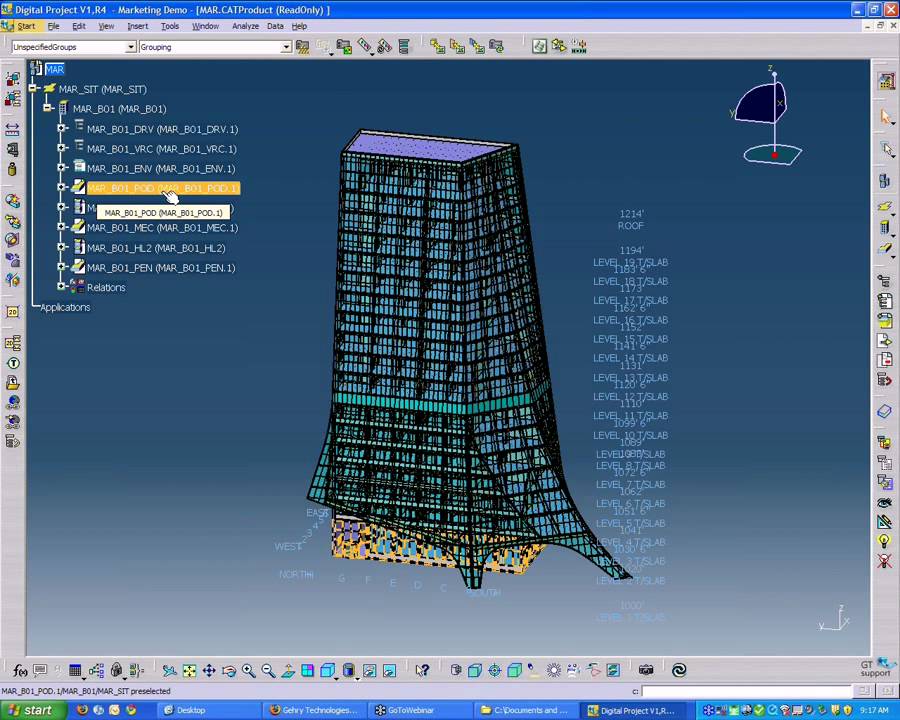Click the command input field

pos(747,691)
